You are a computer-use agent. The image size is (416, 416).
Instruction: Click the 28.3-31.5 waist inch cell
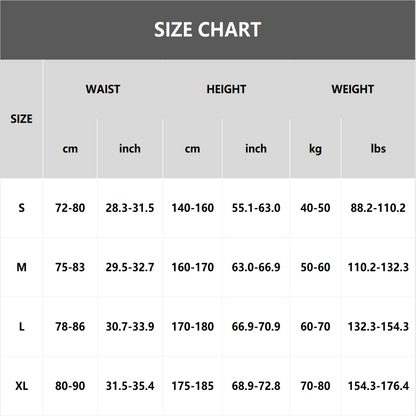coord(130,208)
